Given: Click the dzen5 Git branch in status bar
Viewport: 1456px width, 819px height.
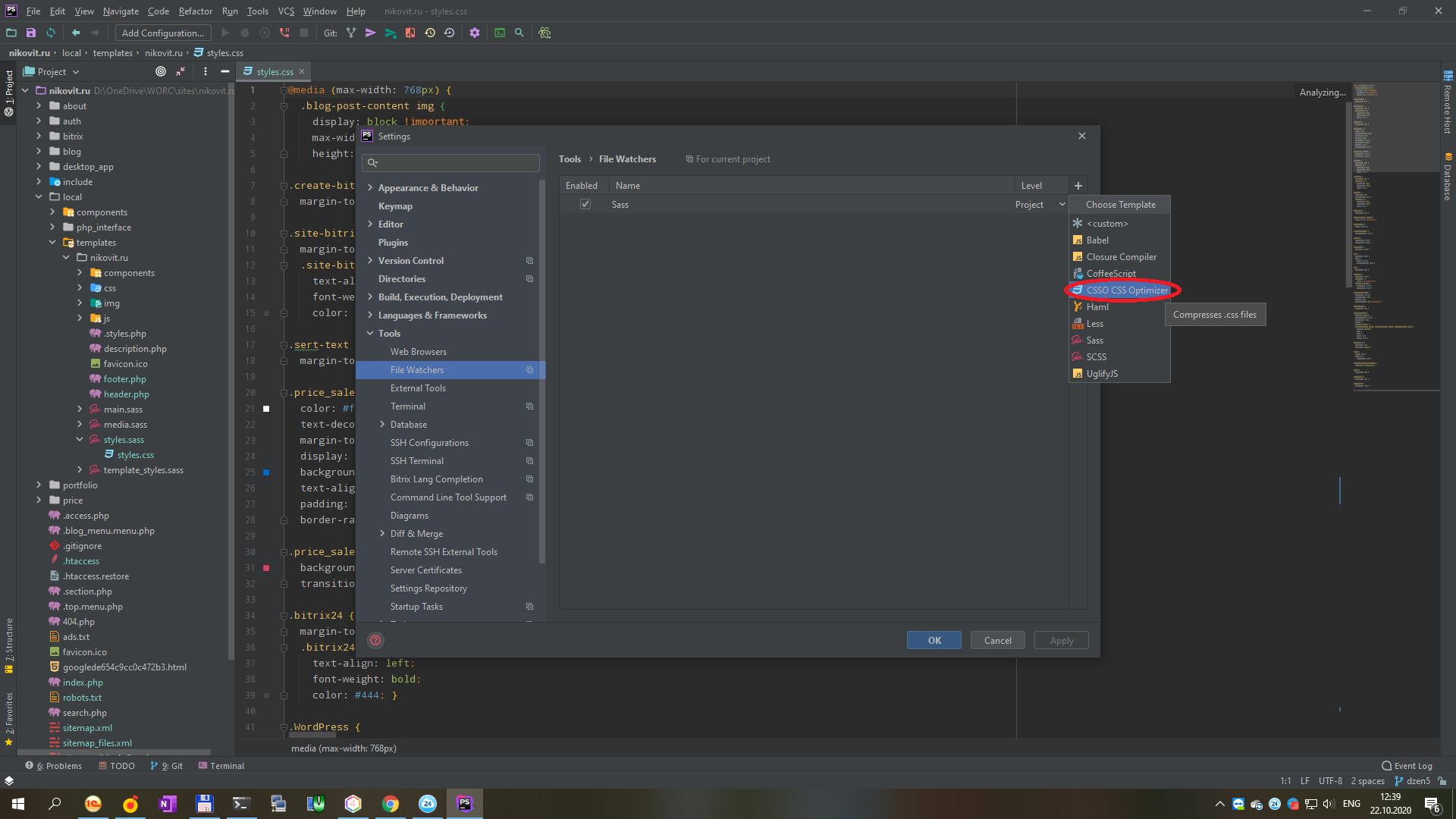Looking at the screenshot, I should tap(1413, 781).
